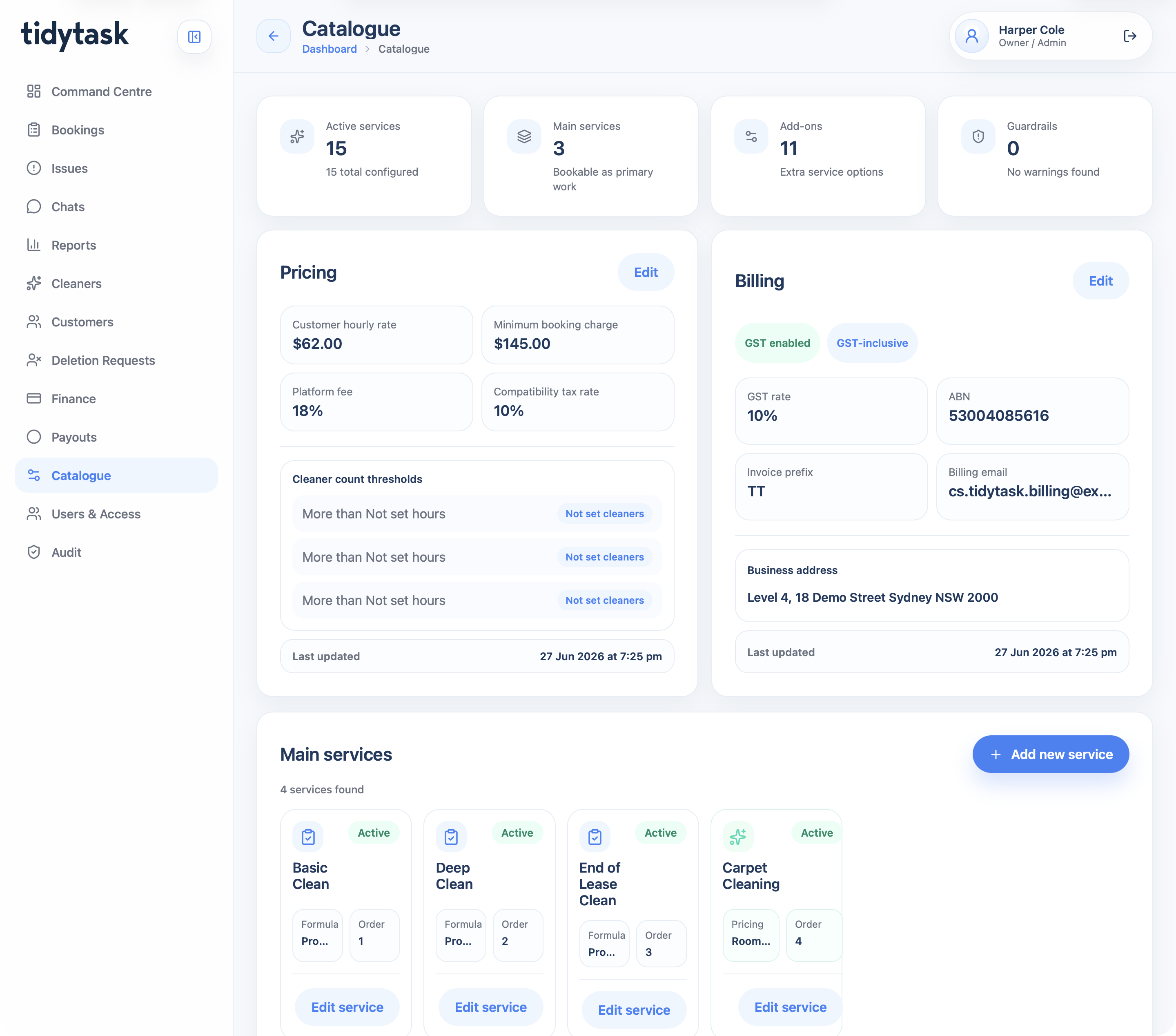Image resolution: width=1176 pixels, height=1036 pixels.
Task: Click "4 services found" text
Action: [322, 789]
